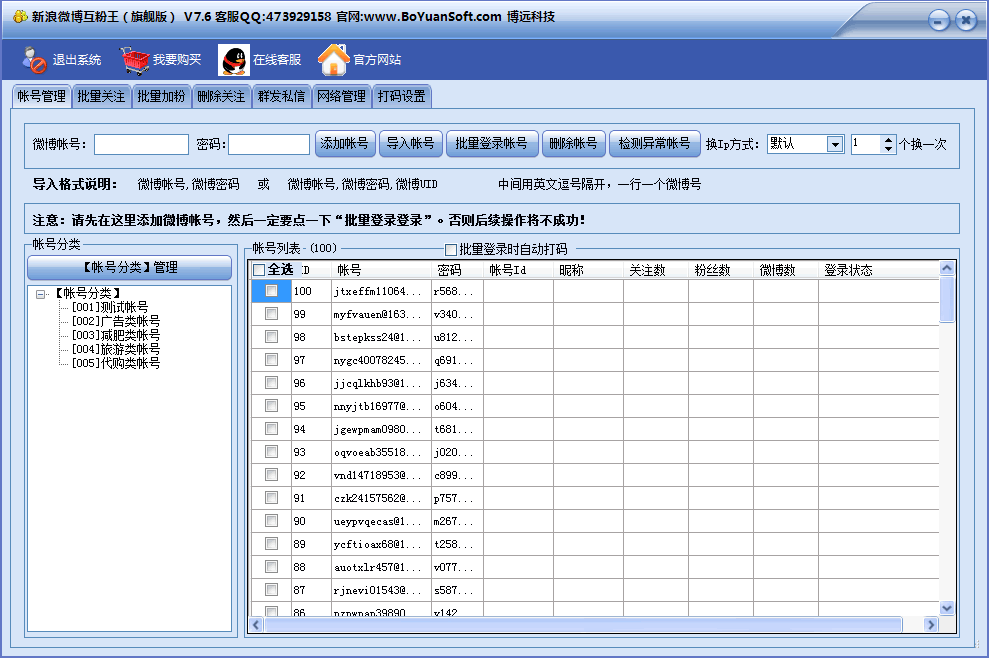The image size is (989, 658).
Task: Enable 批量登录时自动打码 checkbox
Action: (x=450, y=249)
